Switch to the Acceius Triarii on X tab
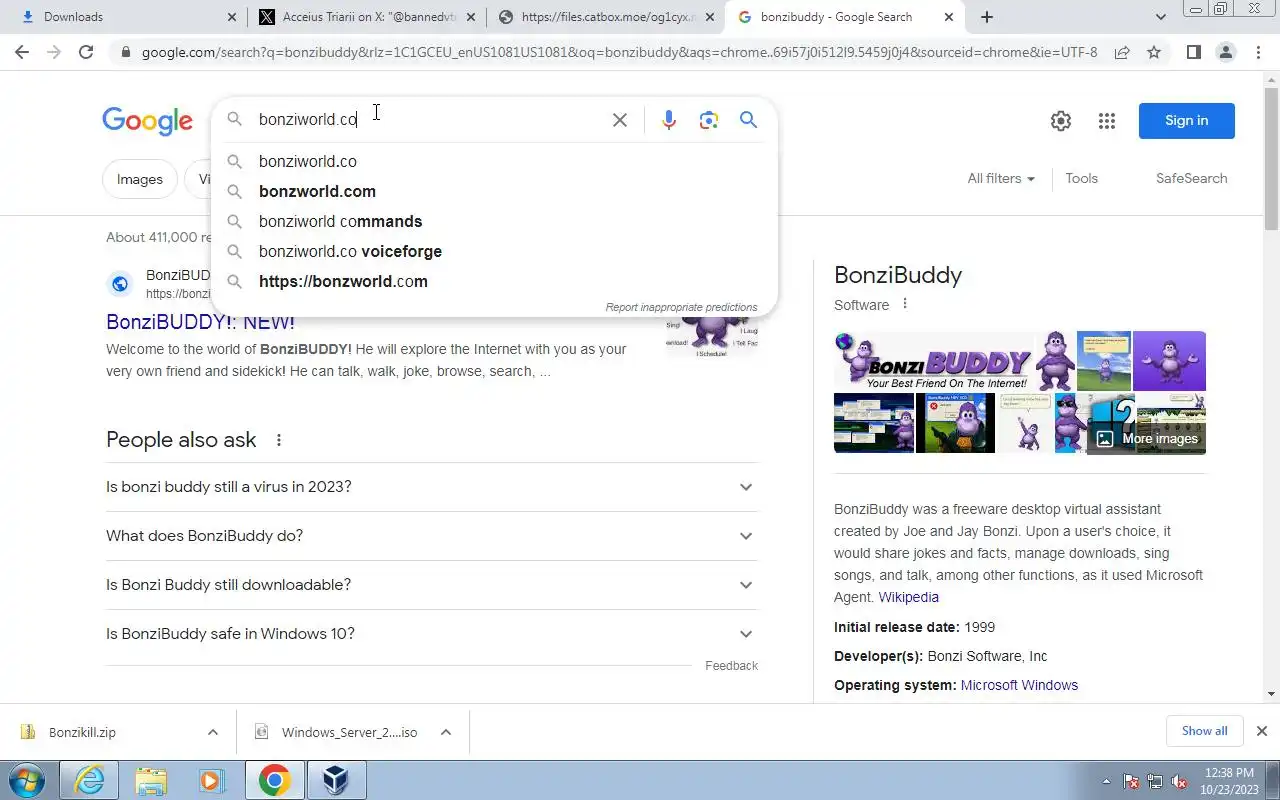 click(366, 17)
